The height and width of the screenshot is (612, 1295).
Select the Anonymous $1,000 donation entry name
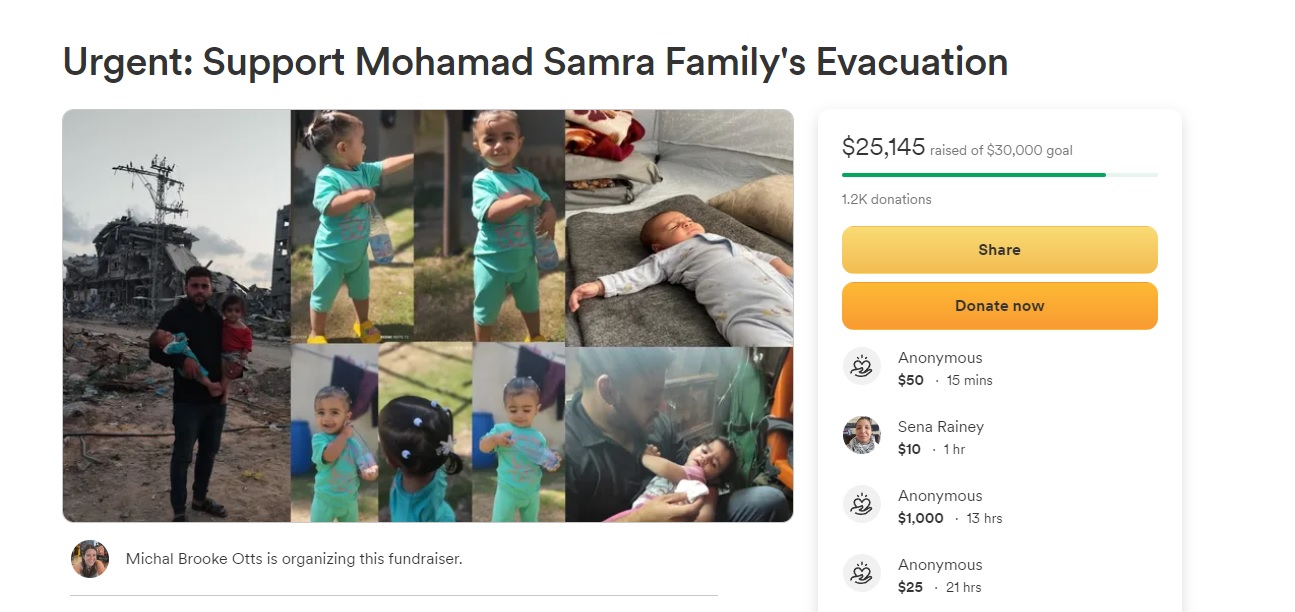click(940, 496)
